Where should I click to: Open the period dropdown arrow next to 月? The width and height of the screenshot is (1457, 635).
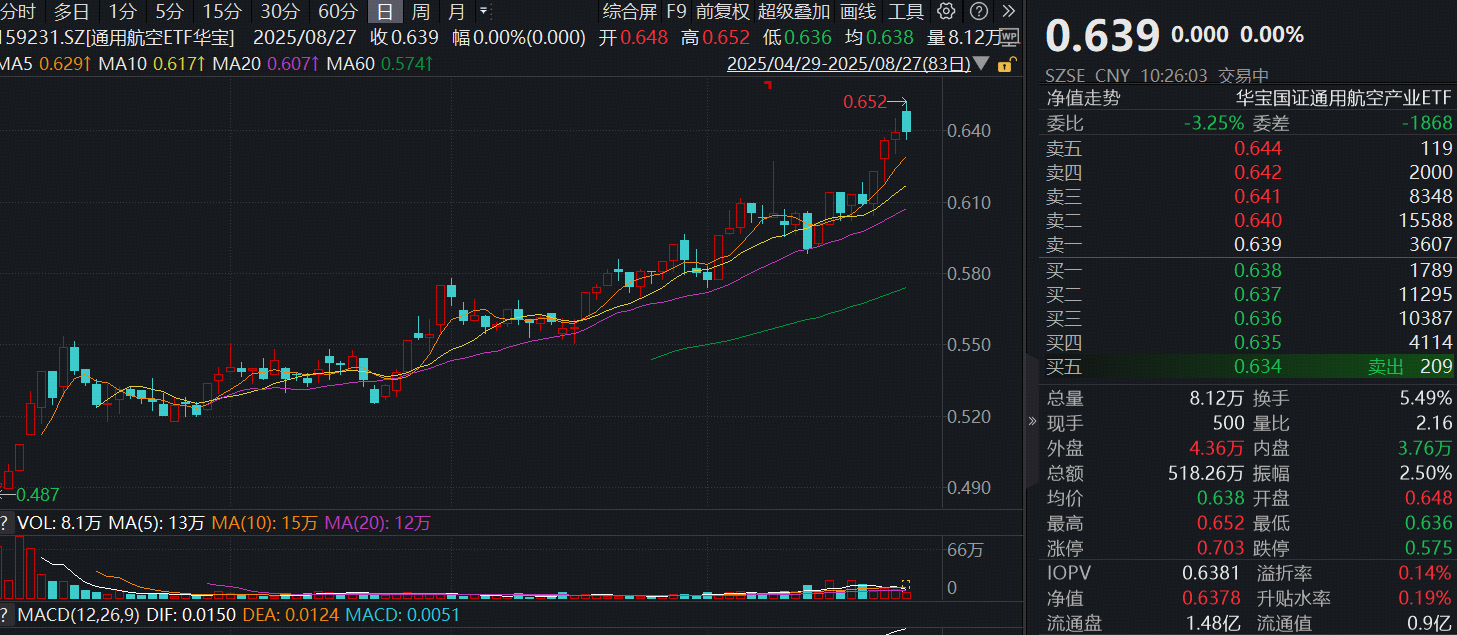pyautogui.click(x=485, y=12)
